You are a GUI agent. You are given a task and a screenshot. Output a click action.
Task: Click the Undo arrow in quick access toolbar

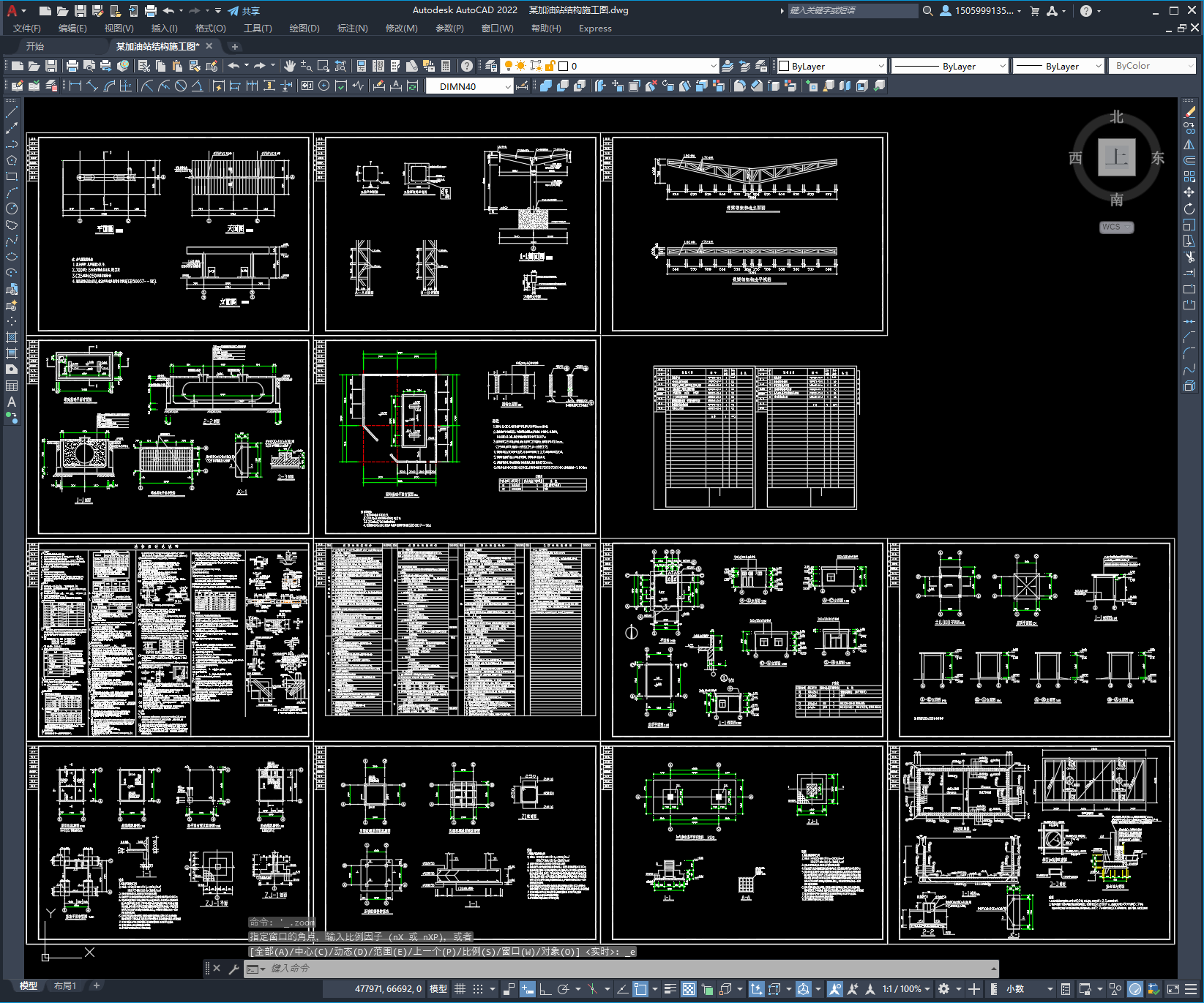point(169,11)
